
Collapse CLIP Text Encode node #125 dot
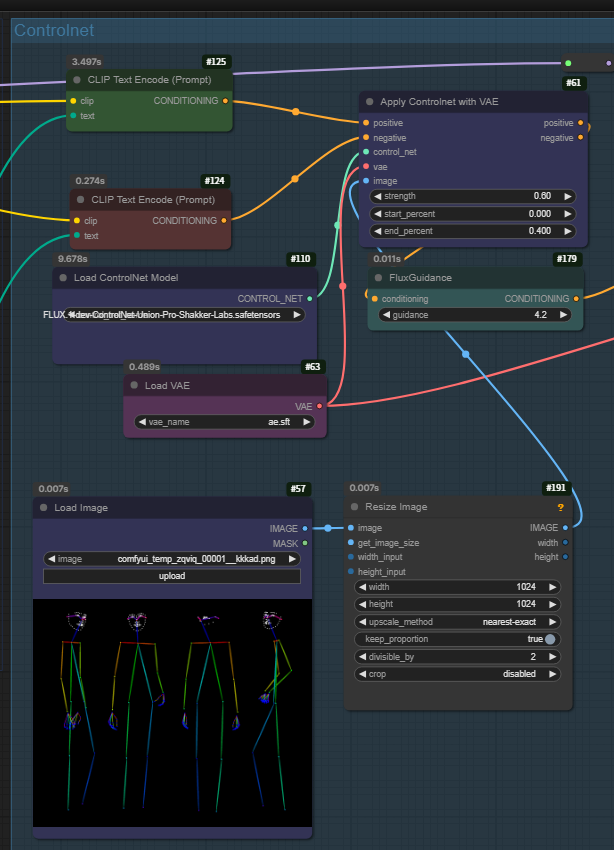(77, 80)
